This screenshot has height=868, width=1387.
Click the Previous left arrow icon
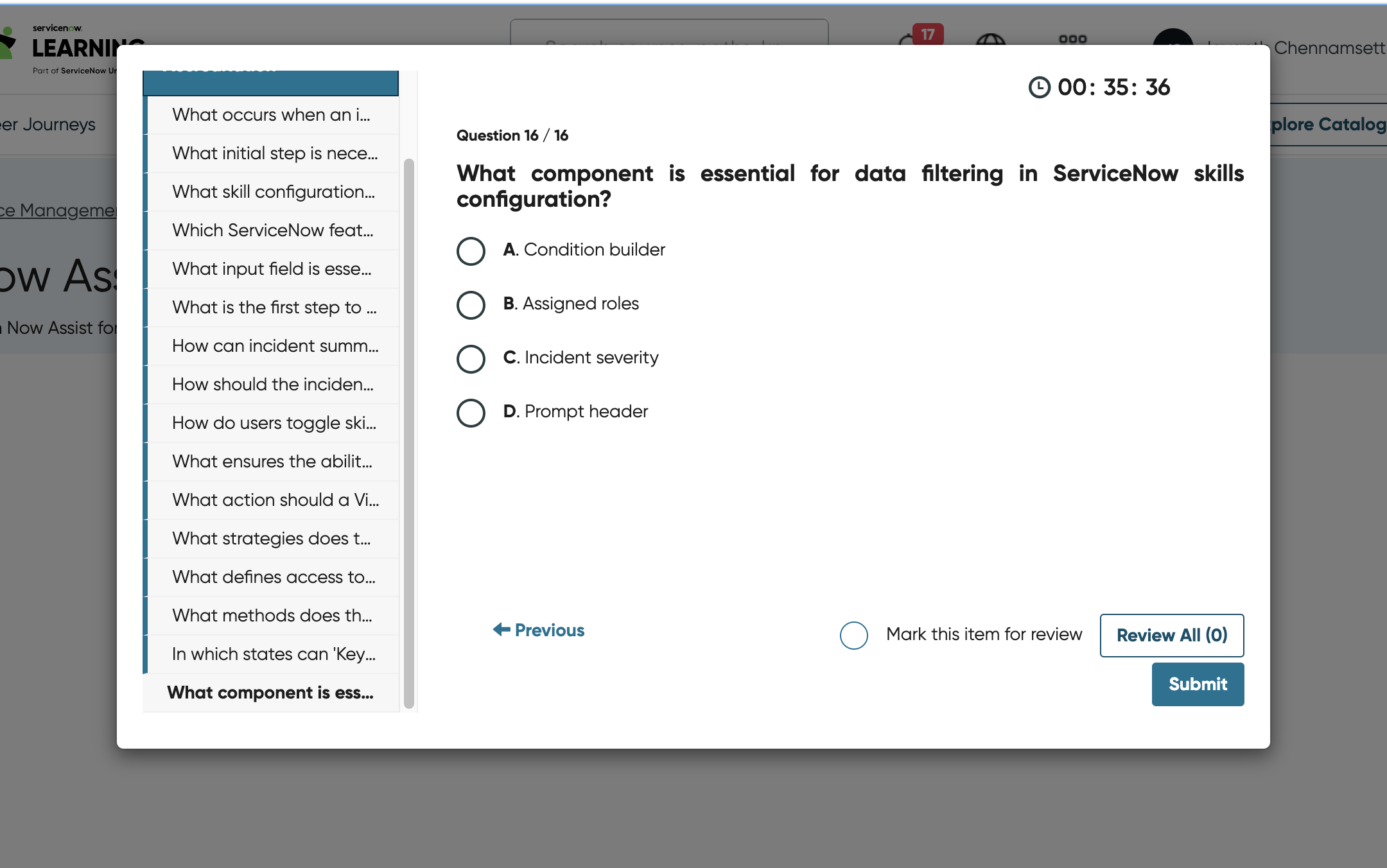pos(502,629)
